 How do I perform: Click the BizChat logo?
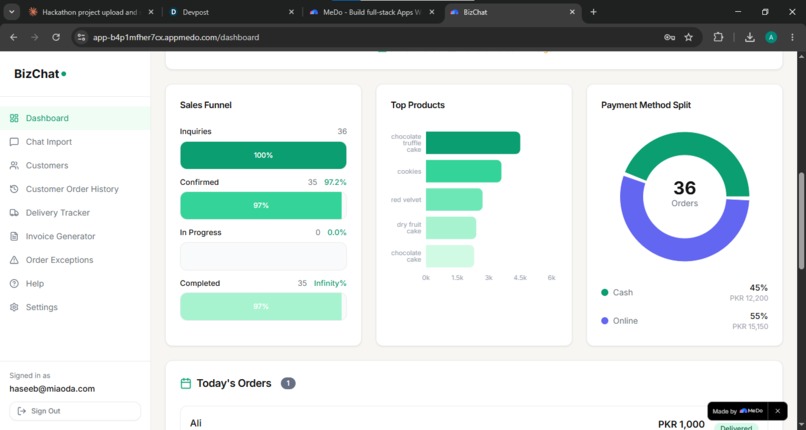40,74
